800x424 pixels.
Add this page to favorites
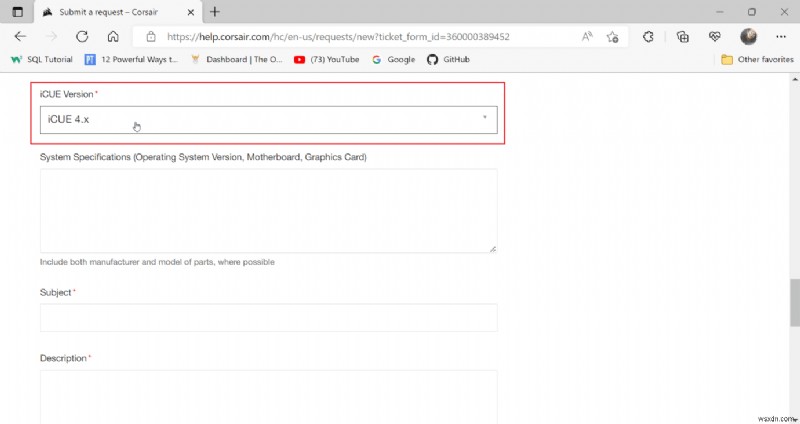click(612, 37)
